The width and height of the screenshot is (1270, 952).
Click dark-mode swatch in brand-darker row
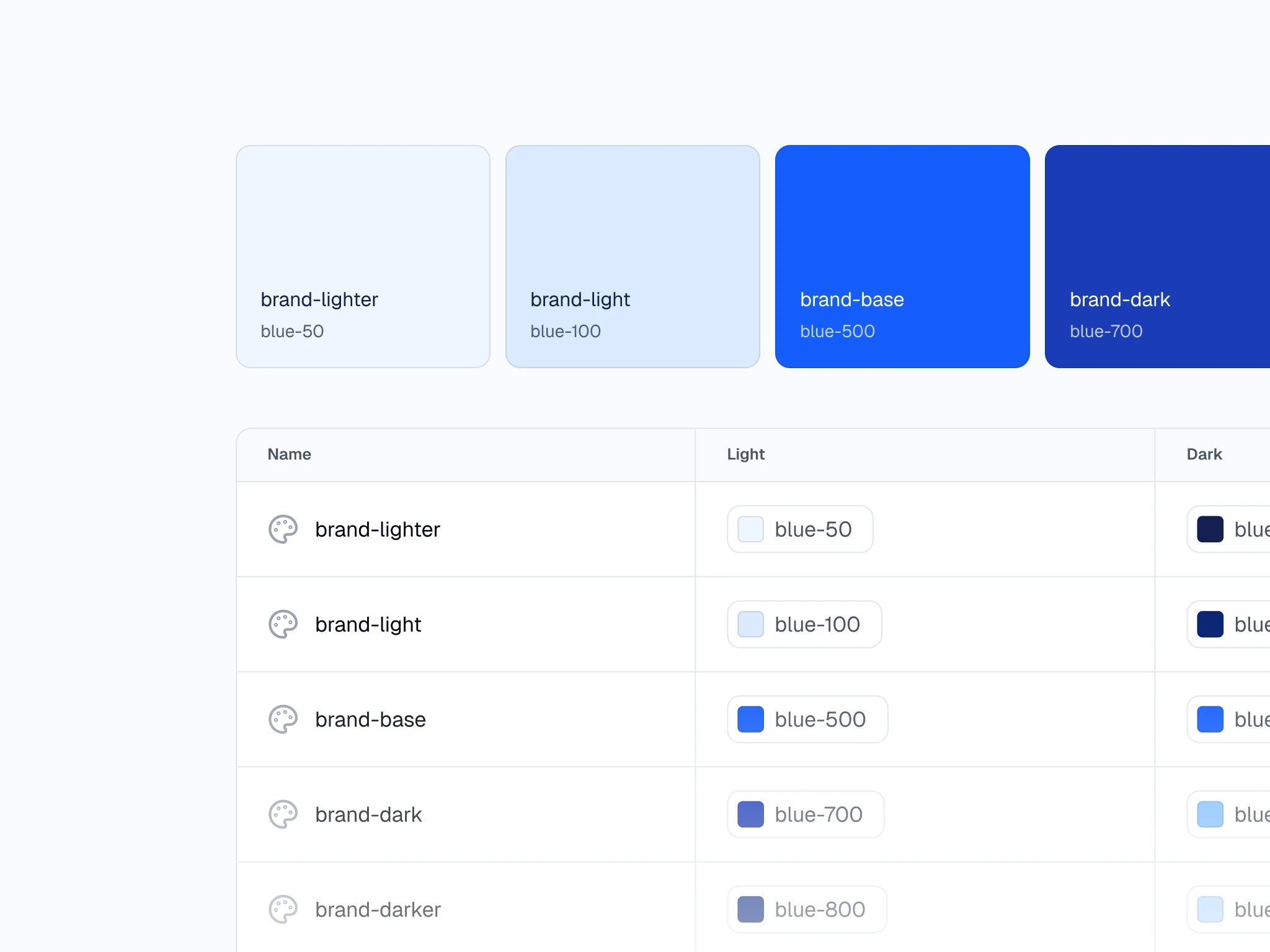click(x=1210, y=909)
